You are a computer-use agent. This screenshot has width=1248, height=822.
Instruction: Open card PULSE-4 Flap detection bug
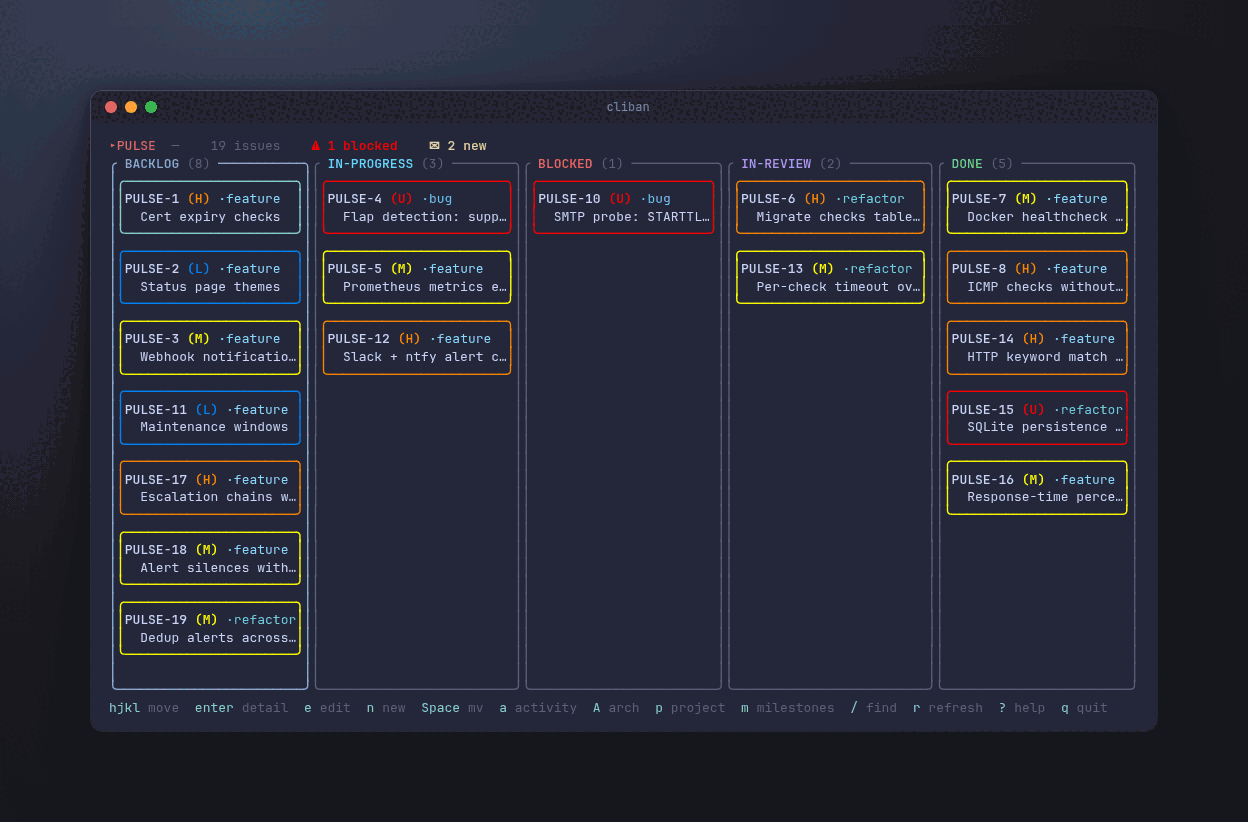coord(417,207)
